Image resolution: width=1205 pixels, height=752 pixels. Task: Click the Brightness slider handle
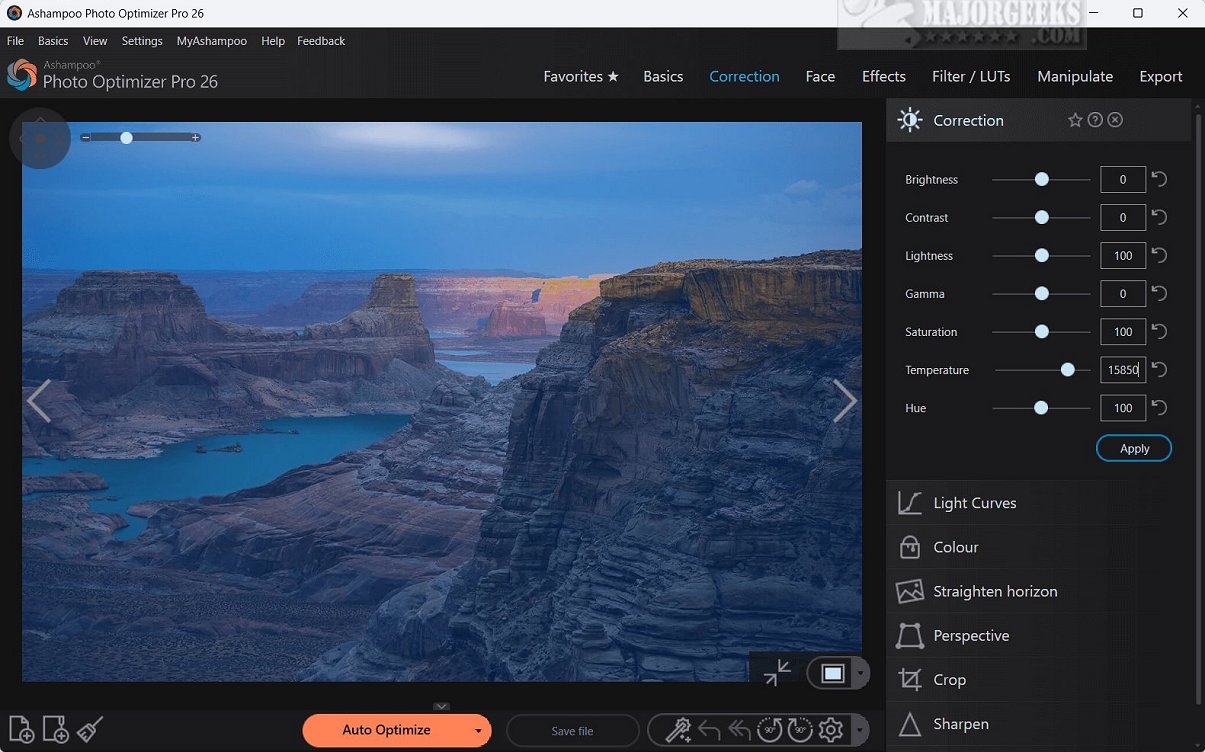click(1042, 180)
